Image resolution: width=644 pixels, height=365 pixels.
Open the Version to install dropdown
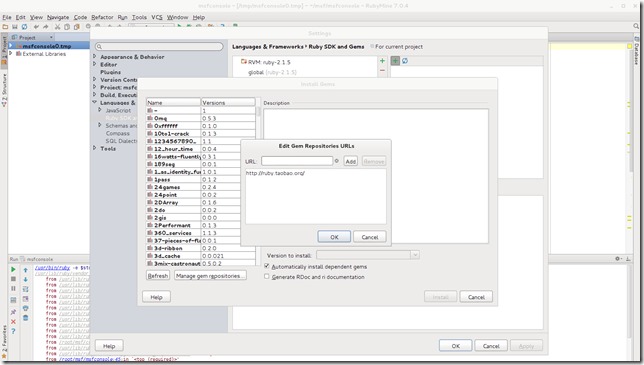(x=415, y=255)
